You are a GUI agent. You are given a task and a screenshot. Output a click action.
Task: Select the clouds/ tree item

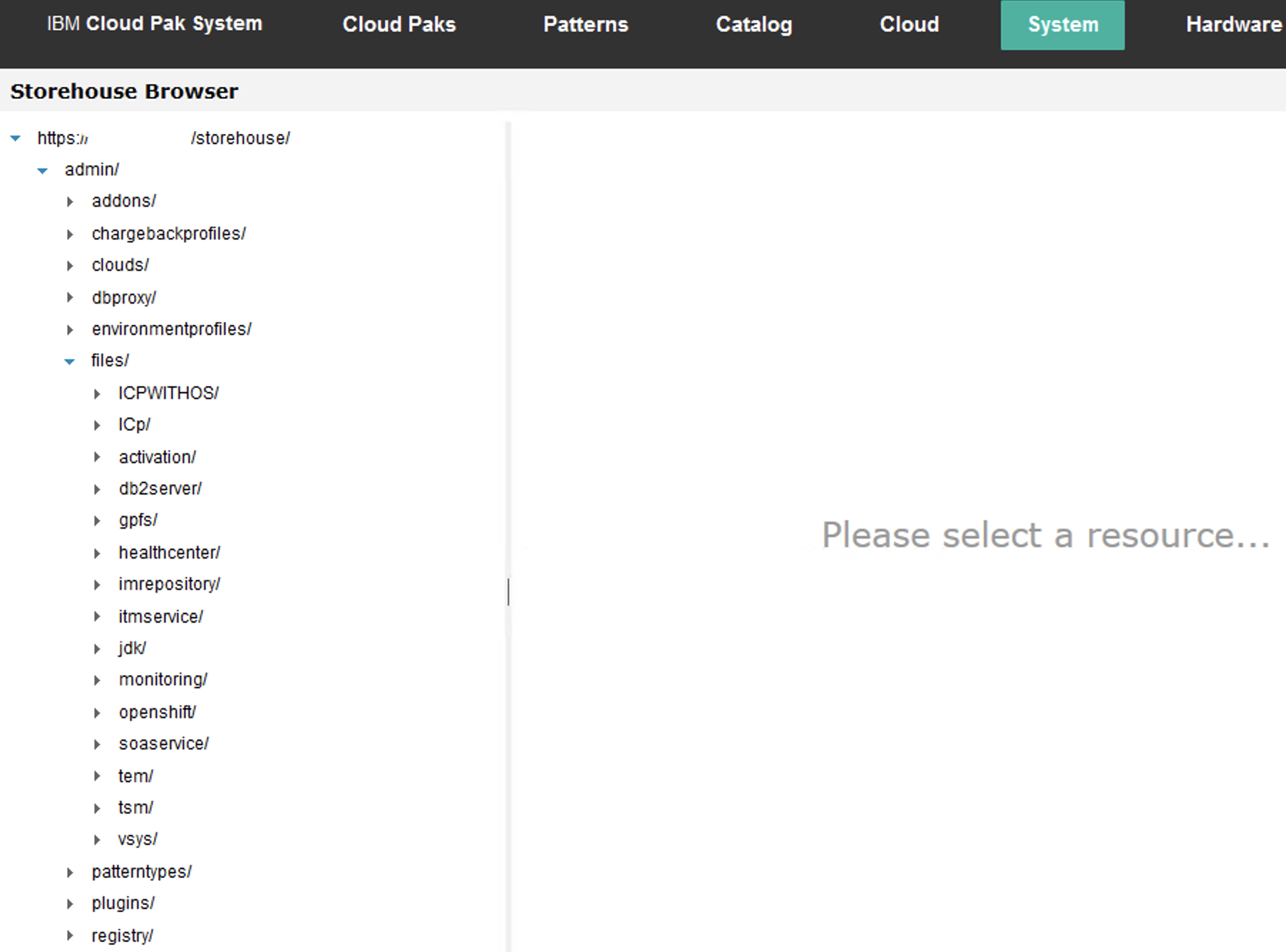pyautogui.click(x=120, y=265)
